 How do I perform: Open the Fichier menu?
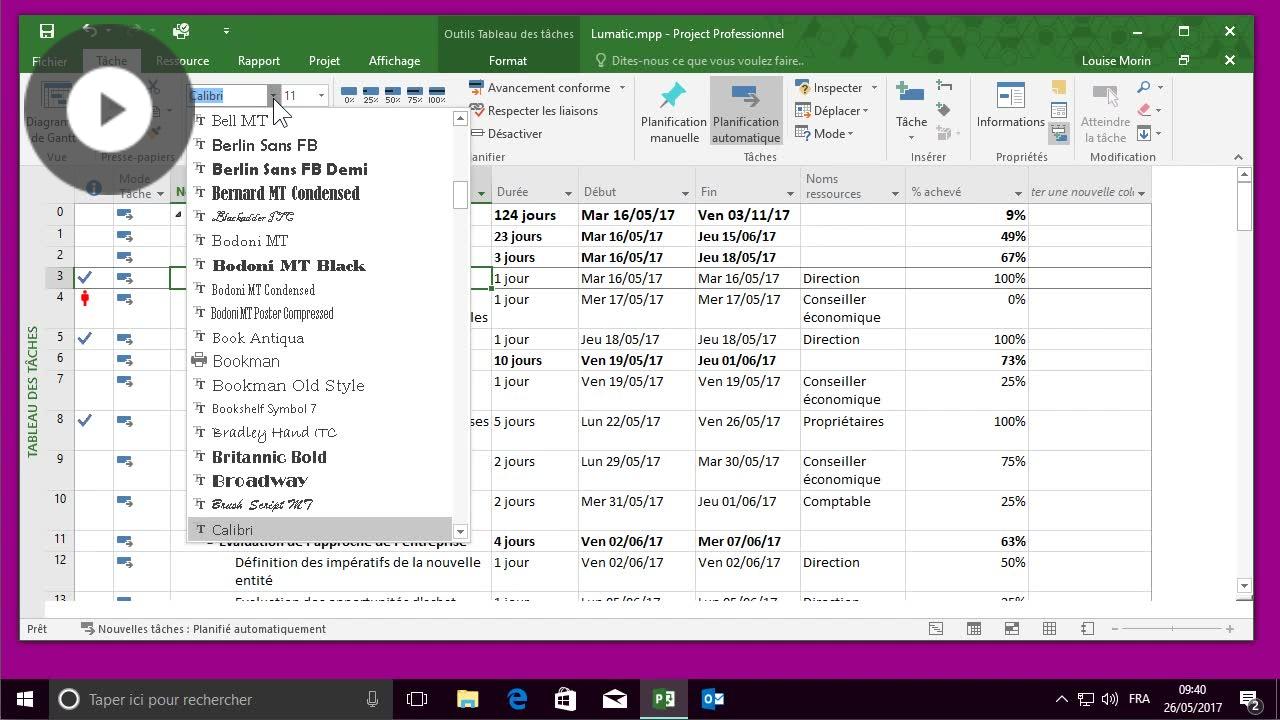[49, 60]
